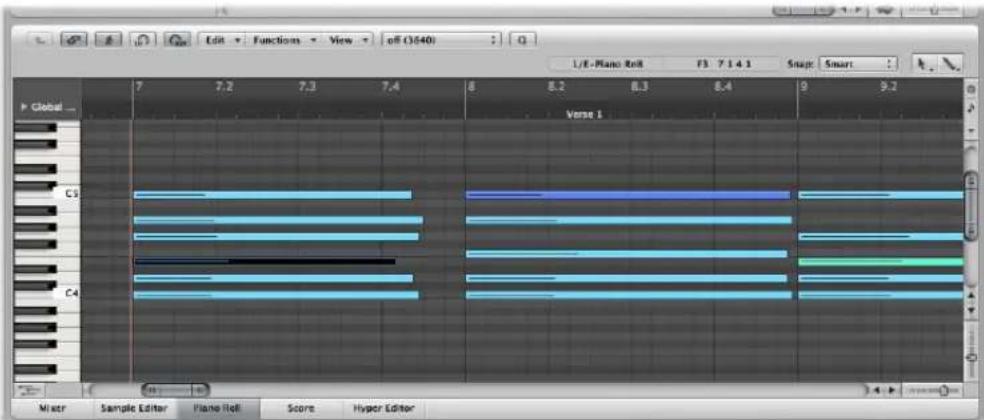Open the Edit menu

(220, 40)
